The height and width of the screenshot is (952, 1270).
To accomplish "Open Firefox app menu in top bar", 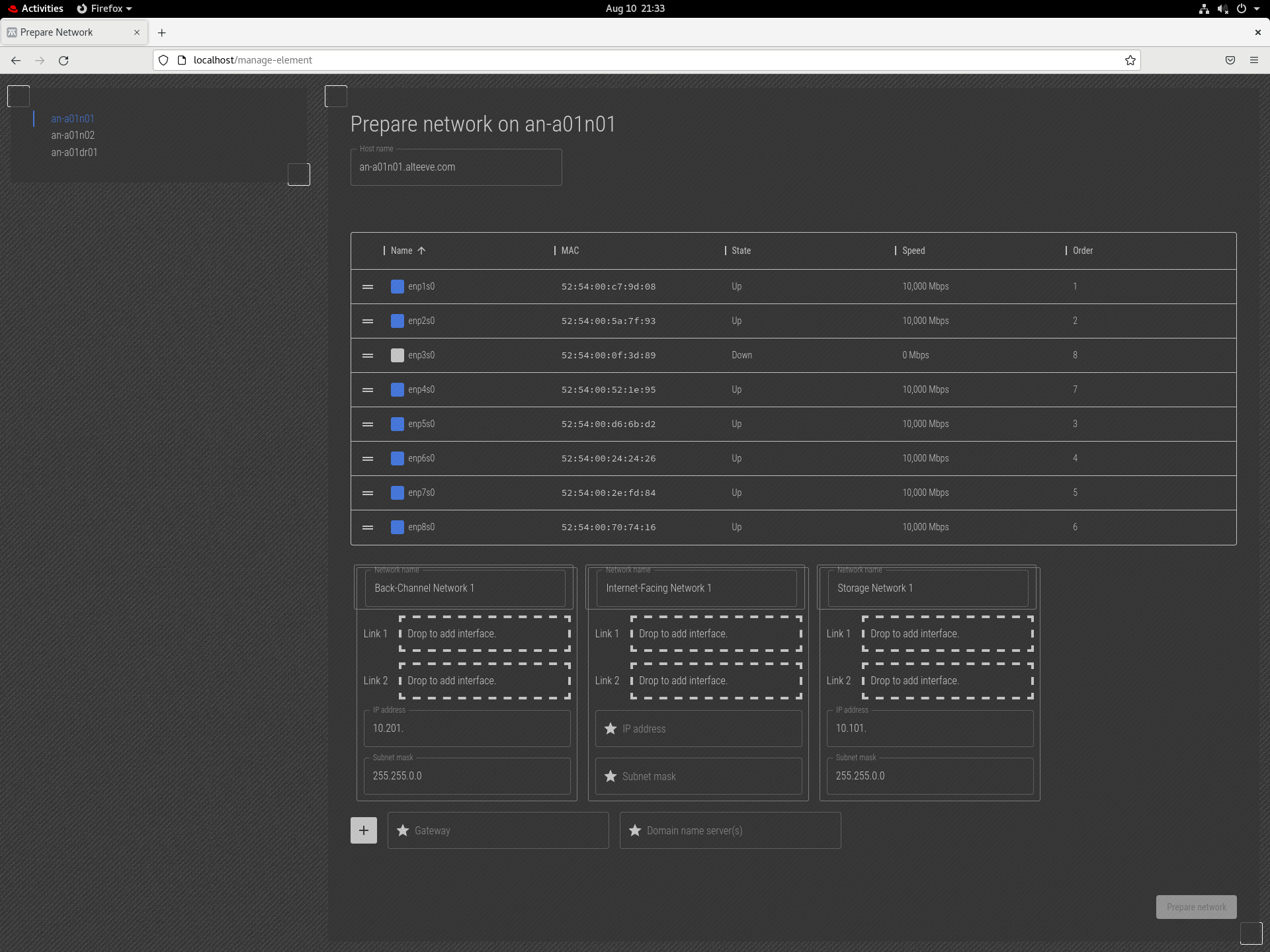I will point(105,9).
